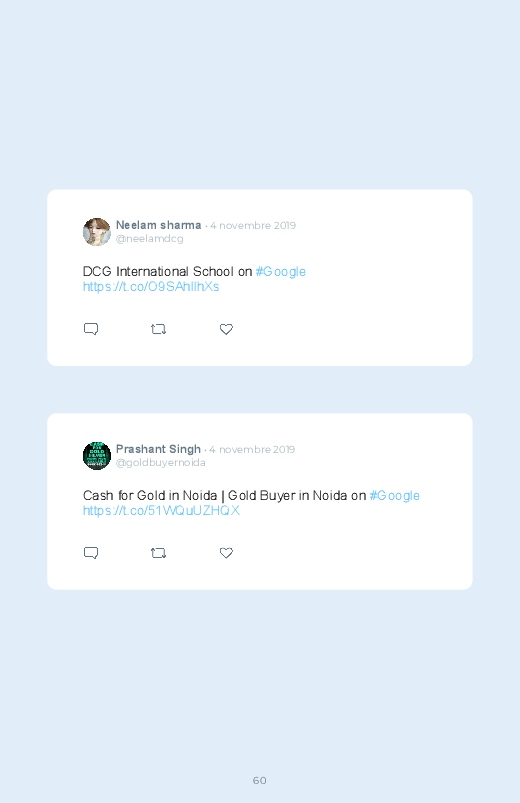This screenshot has height=803, width=520.
Task: Open Prashant Singh's gold dealer avatar
Action: click(x=97, y=456)
